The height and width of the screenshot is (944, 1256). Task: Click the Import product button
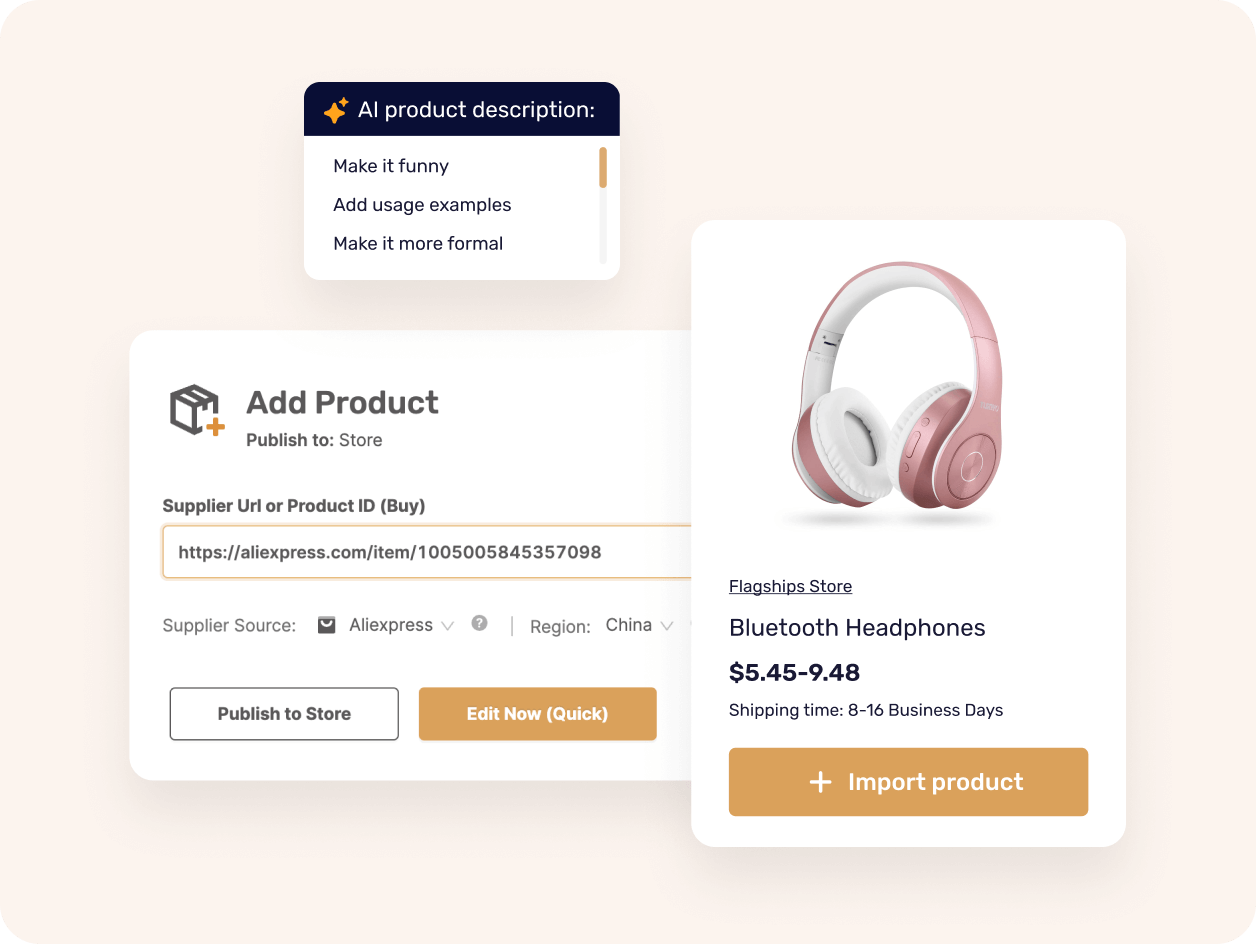(x=908, y=782)
